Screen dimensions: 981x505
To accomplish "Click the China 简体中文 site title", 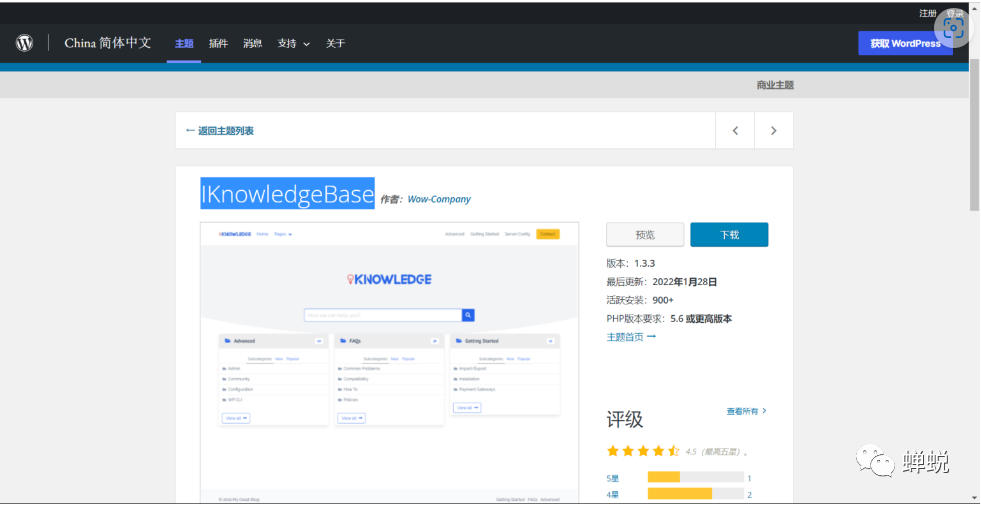I will pos(108,43).
